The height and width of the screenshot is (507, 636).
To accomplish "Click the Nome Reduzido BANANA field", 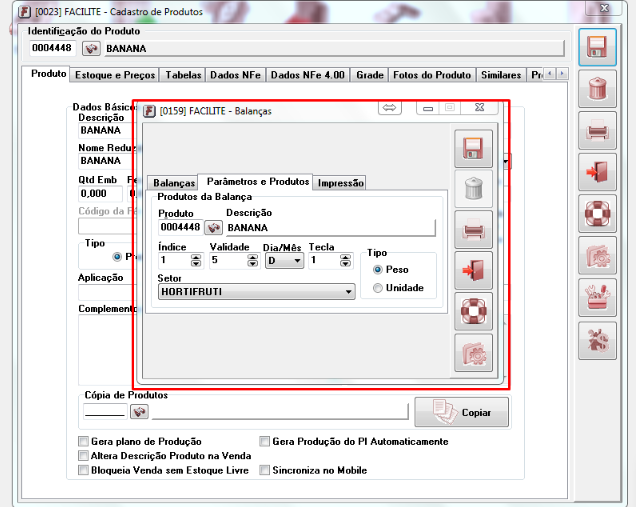I will point(106,161).
